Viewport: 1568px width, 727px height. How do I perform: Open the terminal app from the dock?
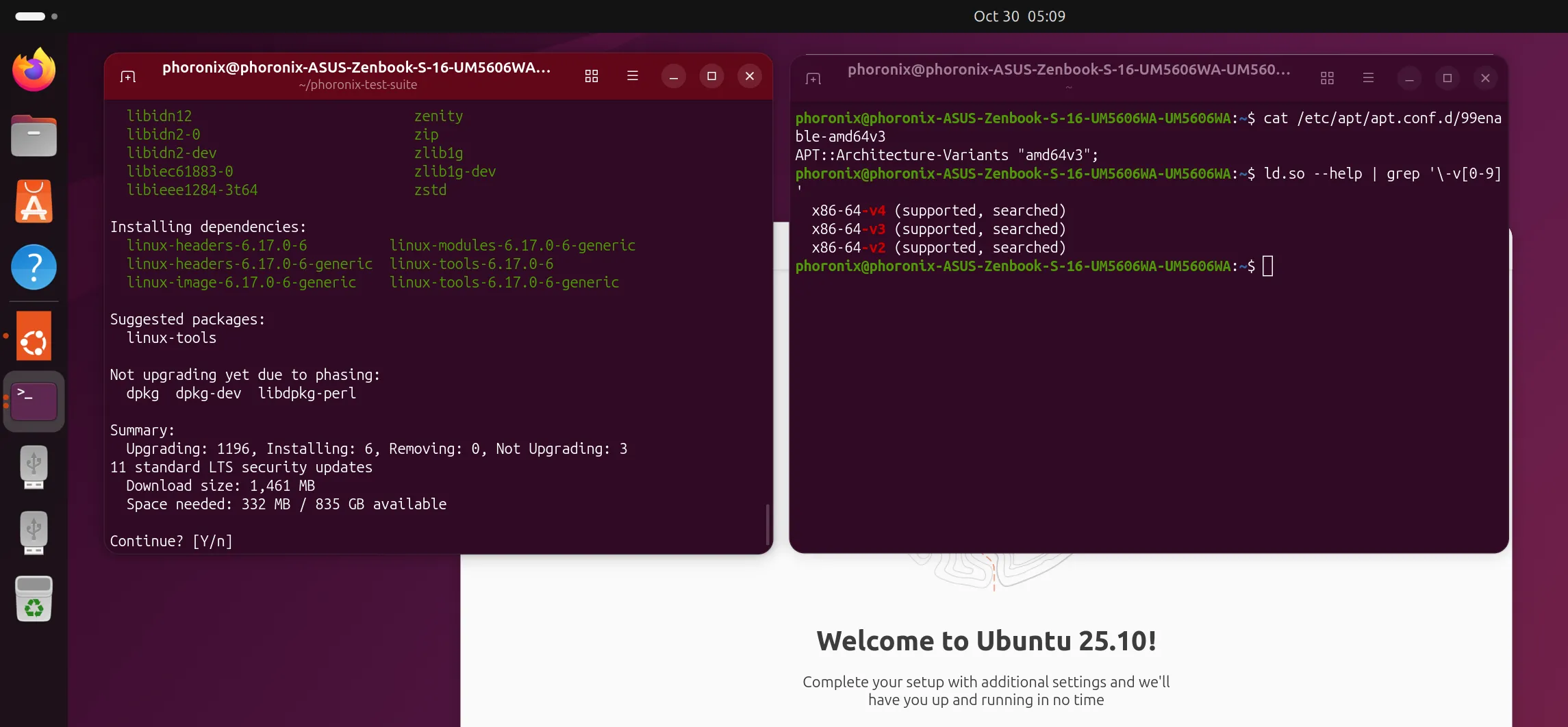click(x=34, y=401)
